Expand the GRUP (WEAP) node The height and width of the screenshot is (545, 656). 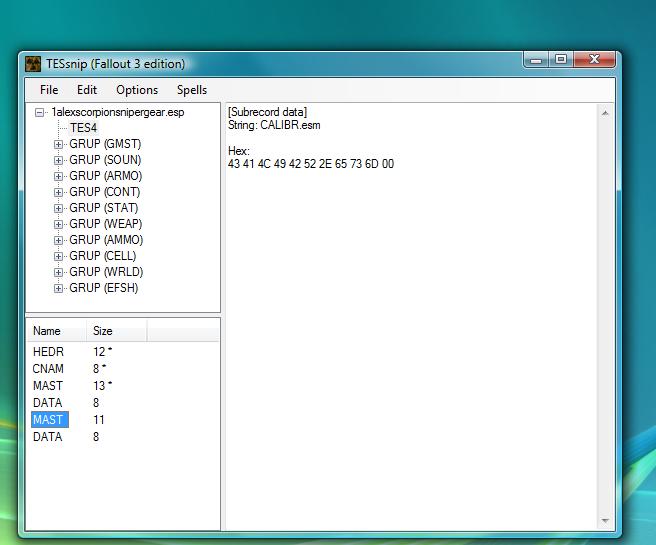[x=58, y=224]
